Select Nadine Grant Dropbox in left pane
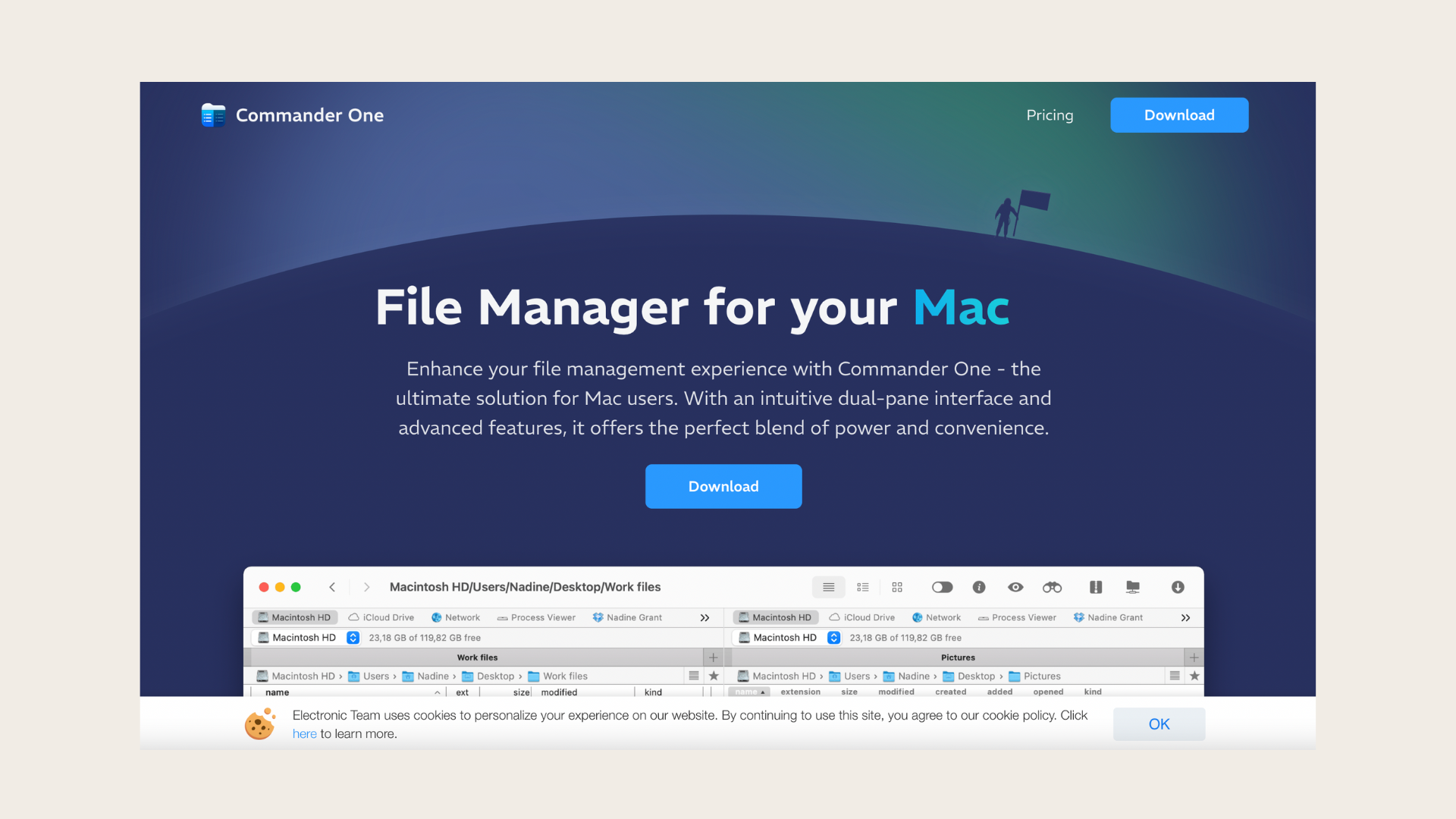1456x819 pixels. click(627, 617)
